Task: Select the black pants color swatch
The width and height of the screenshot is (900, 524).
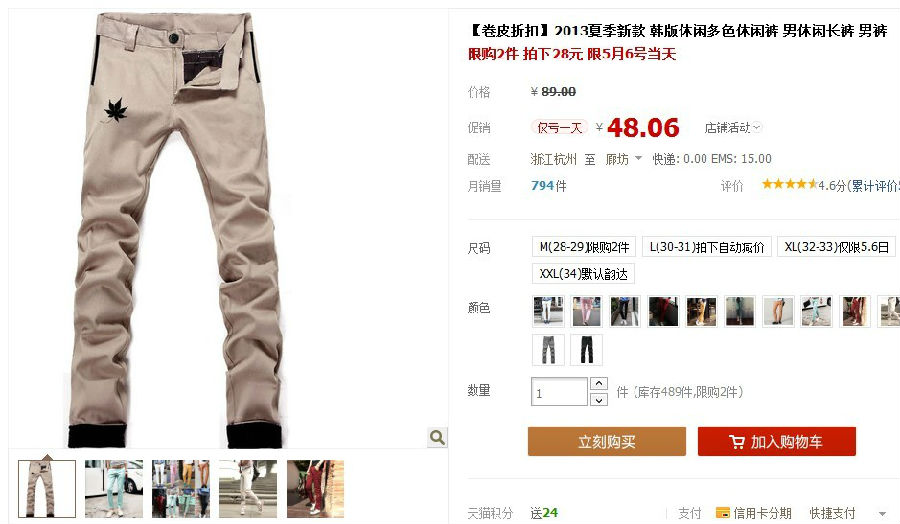Action: 586,350
